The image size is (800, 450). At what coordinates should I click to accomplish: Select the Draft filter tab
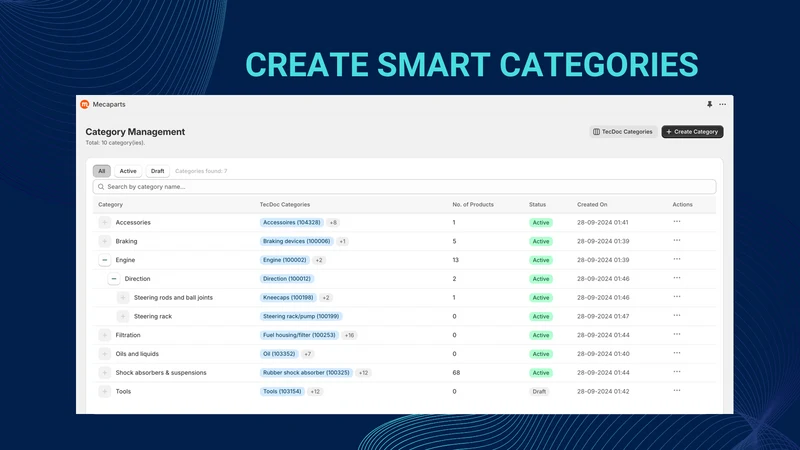[x=158, y=171]
